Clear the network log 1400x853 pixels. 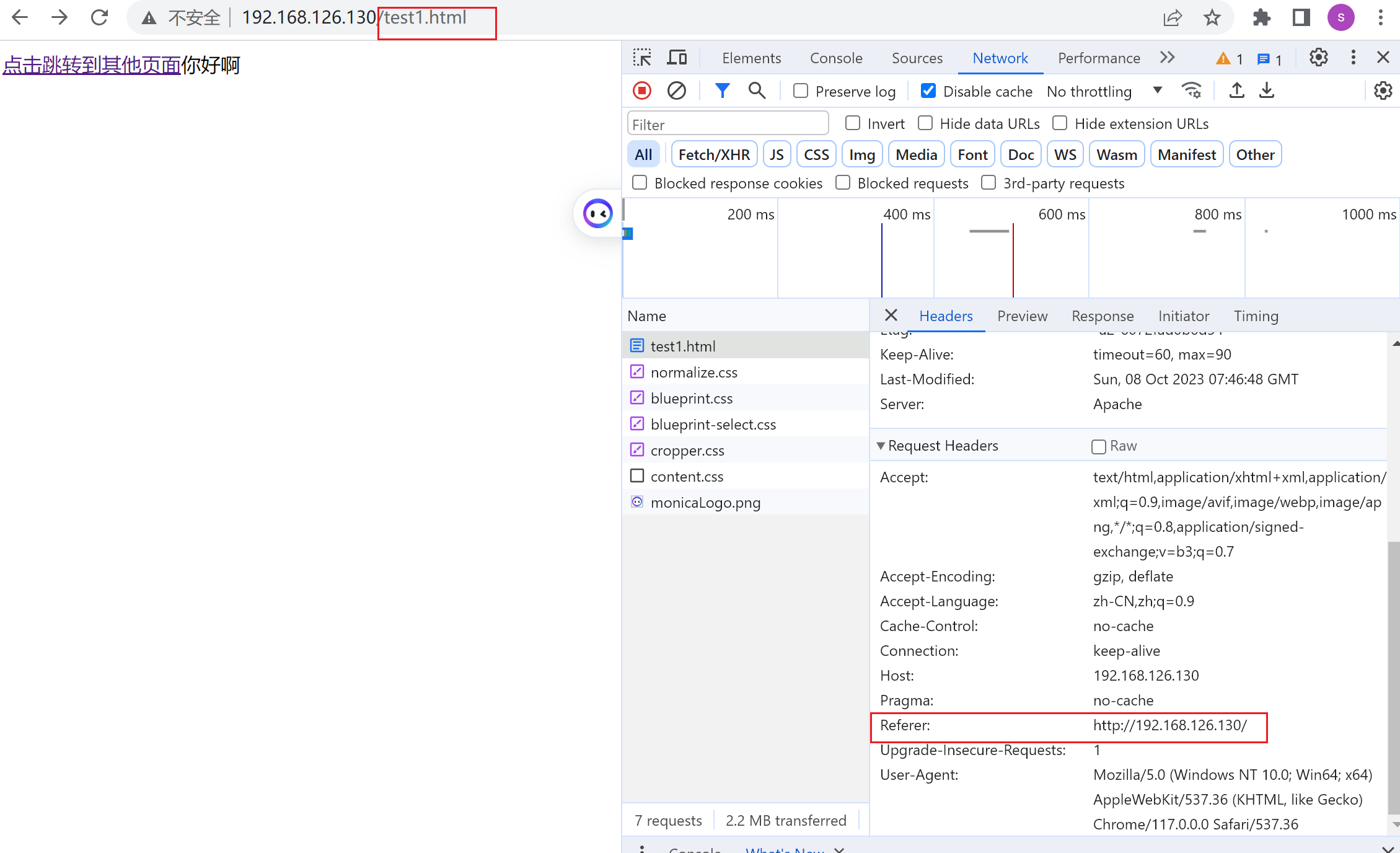coord(676,91)
